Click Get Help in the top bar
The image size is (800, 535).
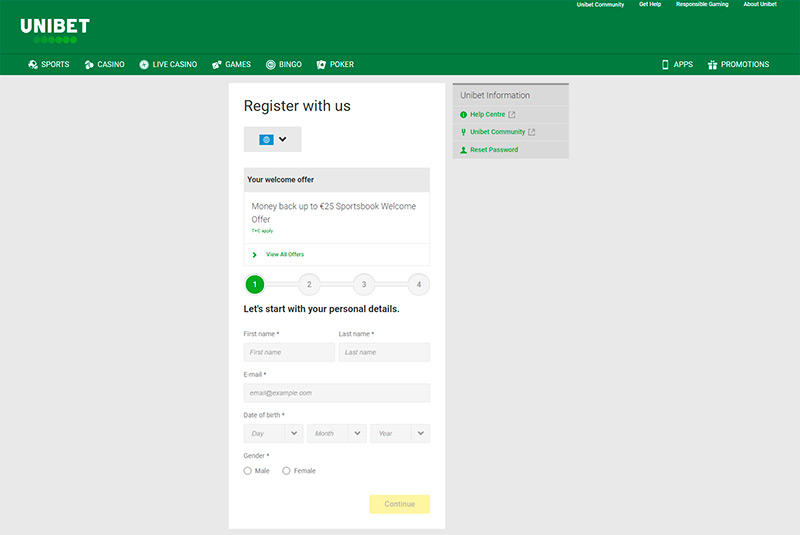click(650, 4)
